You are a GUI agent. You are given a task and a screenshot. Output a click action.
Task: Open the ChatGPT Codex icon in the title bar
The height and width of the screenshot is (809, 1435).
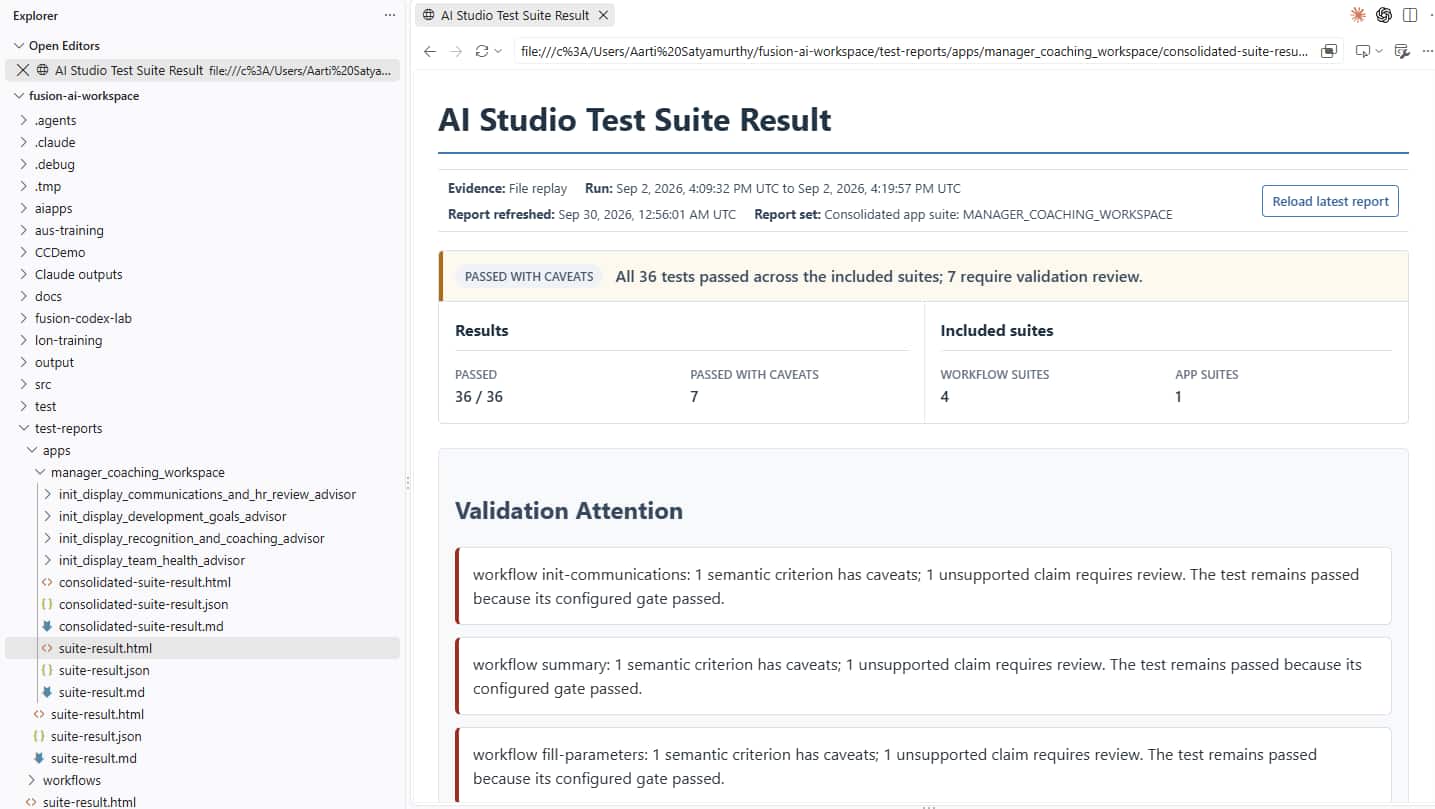1384,15
